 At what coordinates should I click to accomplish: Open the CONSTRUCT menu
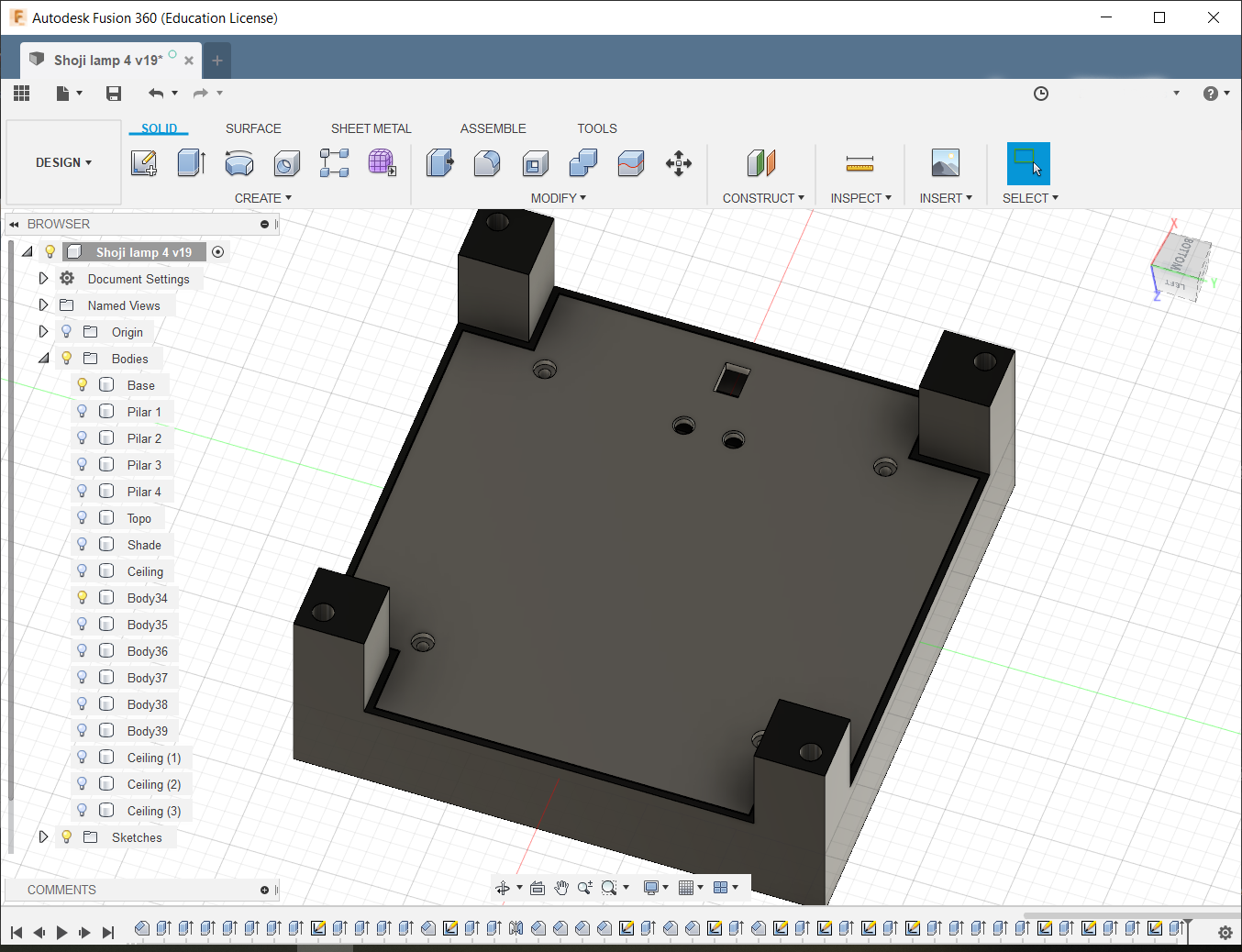[x=763, y=198]
